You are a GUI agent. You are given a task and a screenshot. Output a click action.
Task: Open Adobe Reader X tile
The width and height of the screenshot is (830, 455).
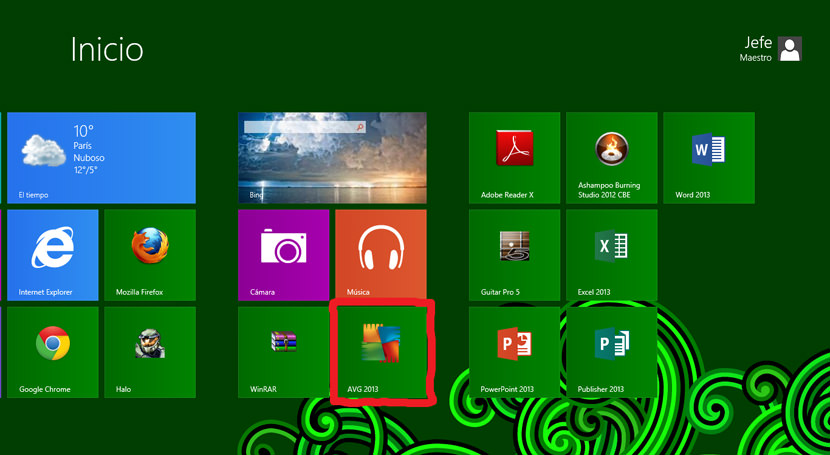(515, 158)
